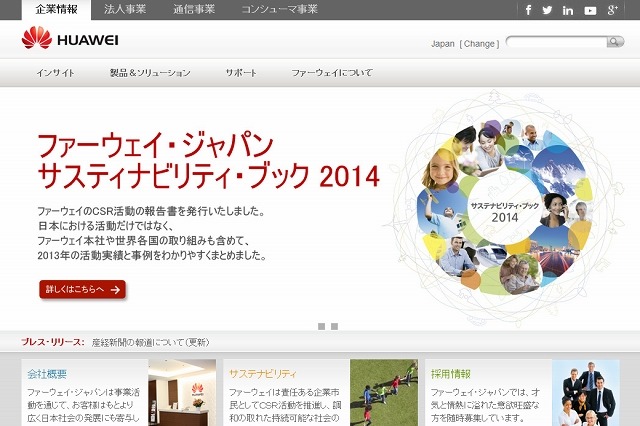Open Huawei's LinkedIn page icon
Screen dimensions: 640x426
(x=568, y=10)
